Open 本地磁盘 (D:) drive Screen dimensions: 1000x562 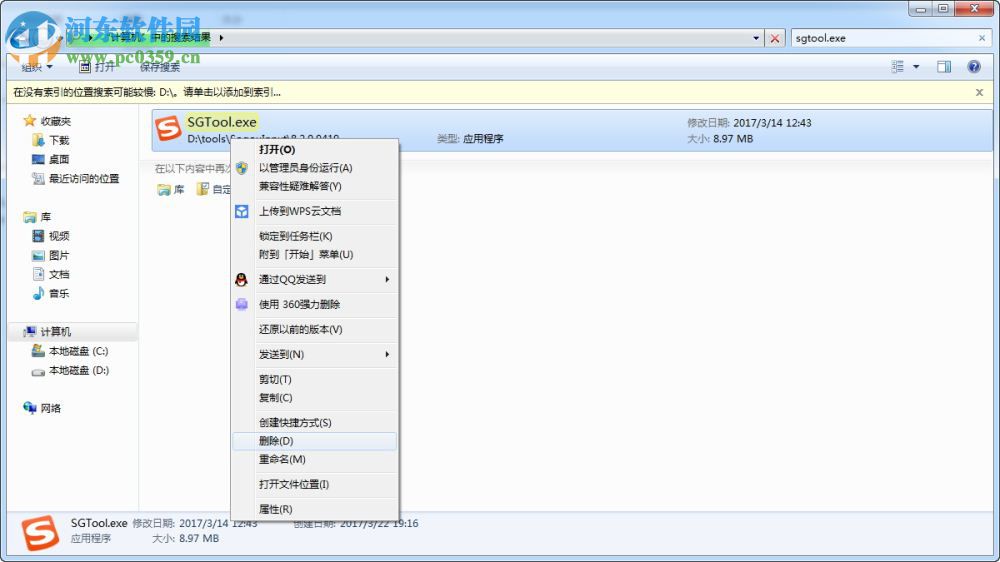[x=78, y=370]
